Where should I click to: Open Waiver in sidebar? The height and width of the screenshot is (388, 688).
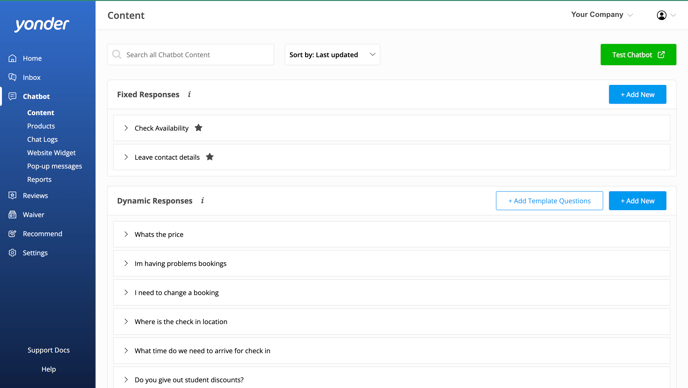pos(33,215)
